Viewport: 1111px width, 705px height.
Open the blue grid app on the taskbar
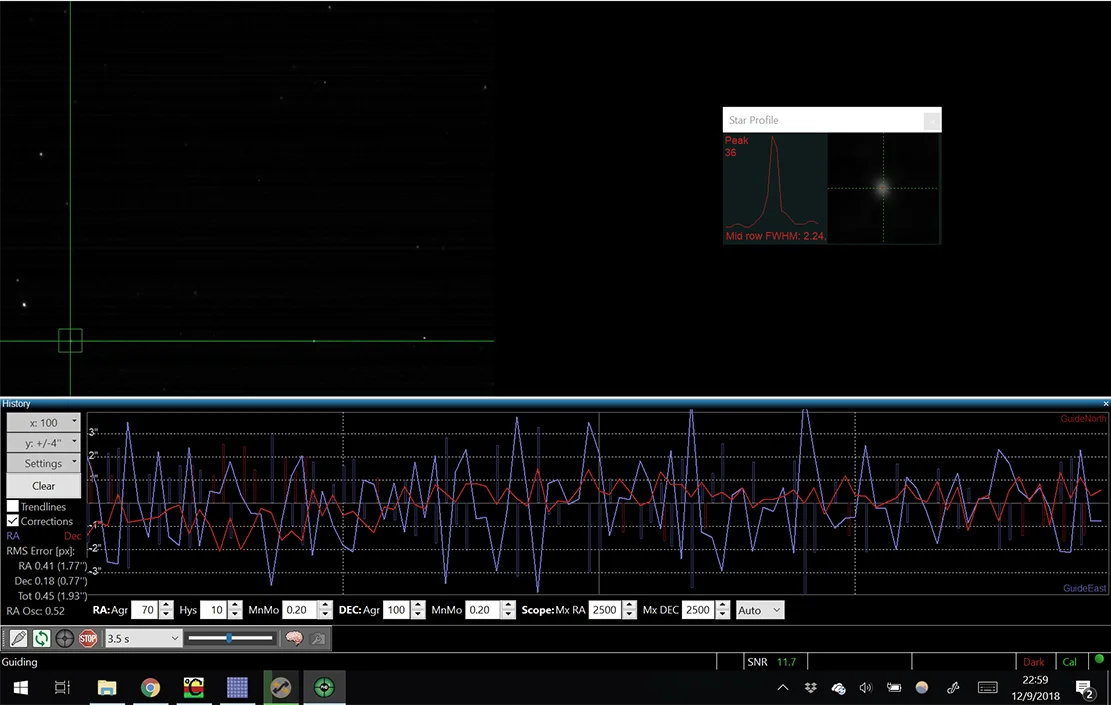(237, 687)
